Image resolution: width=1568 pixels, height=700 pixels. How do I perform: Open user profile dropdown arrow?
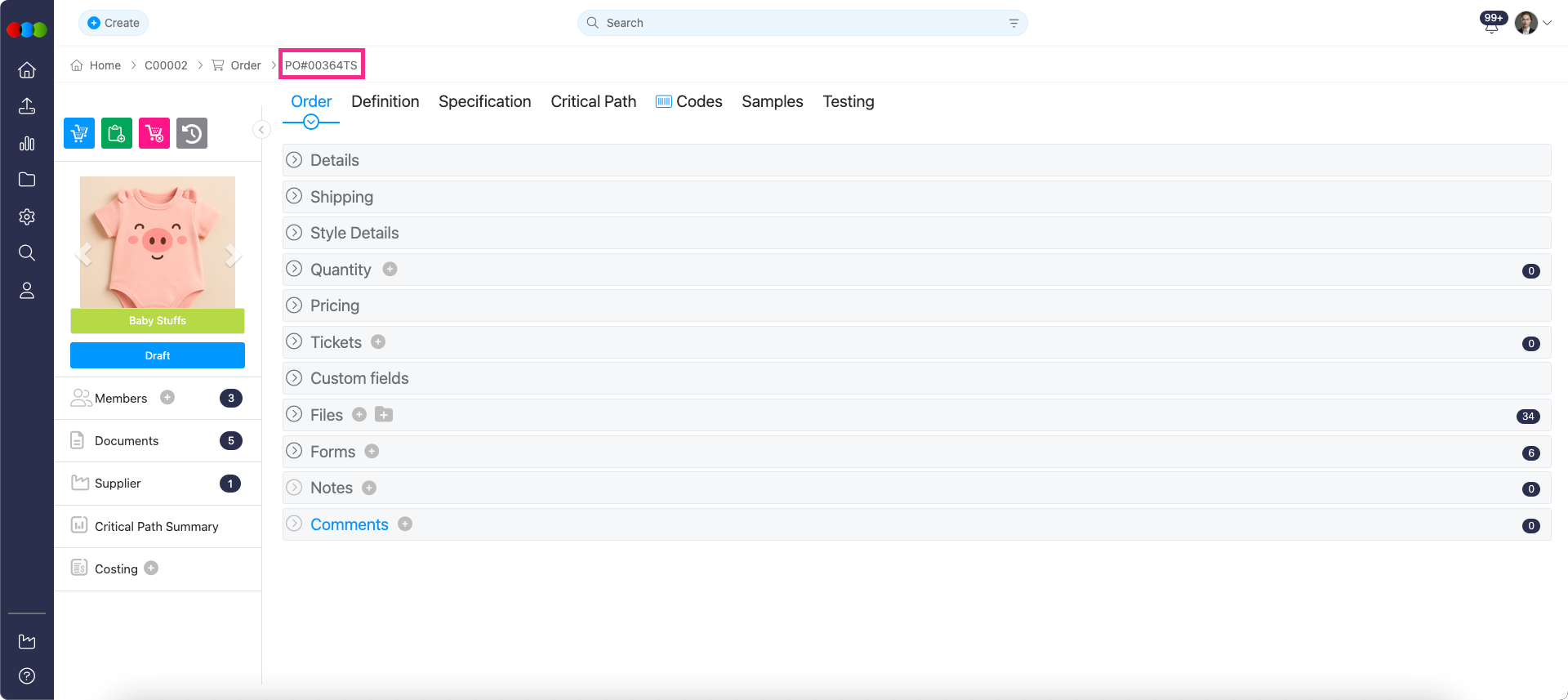1547,23
